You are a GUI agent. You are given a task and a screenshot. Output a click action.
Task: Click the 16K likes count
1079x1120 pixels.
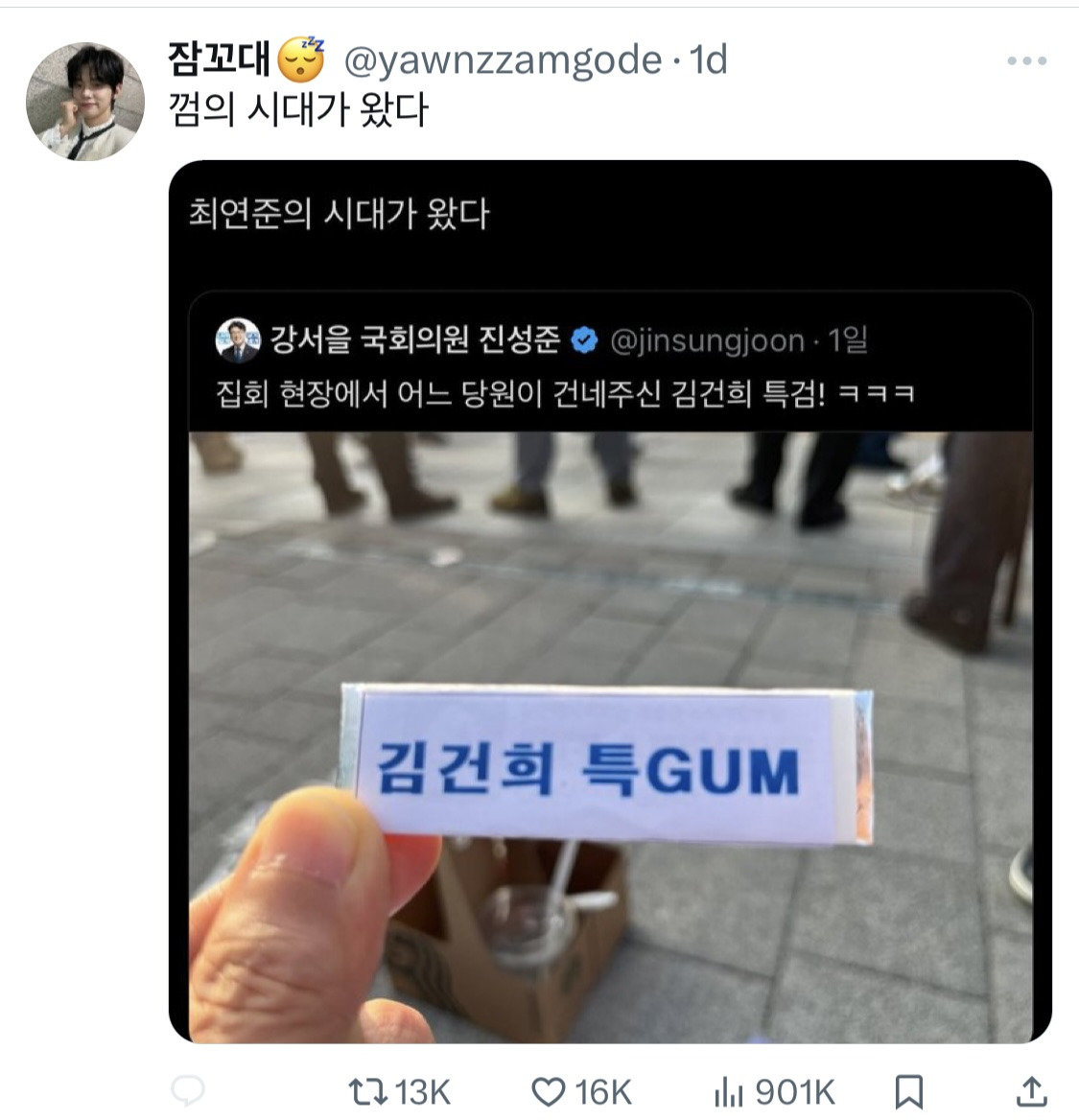tap(603, 1092)
